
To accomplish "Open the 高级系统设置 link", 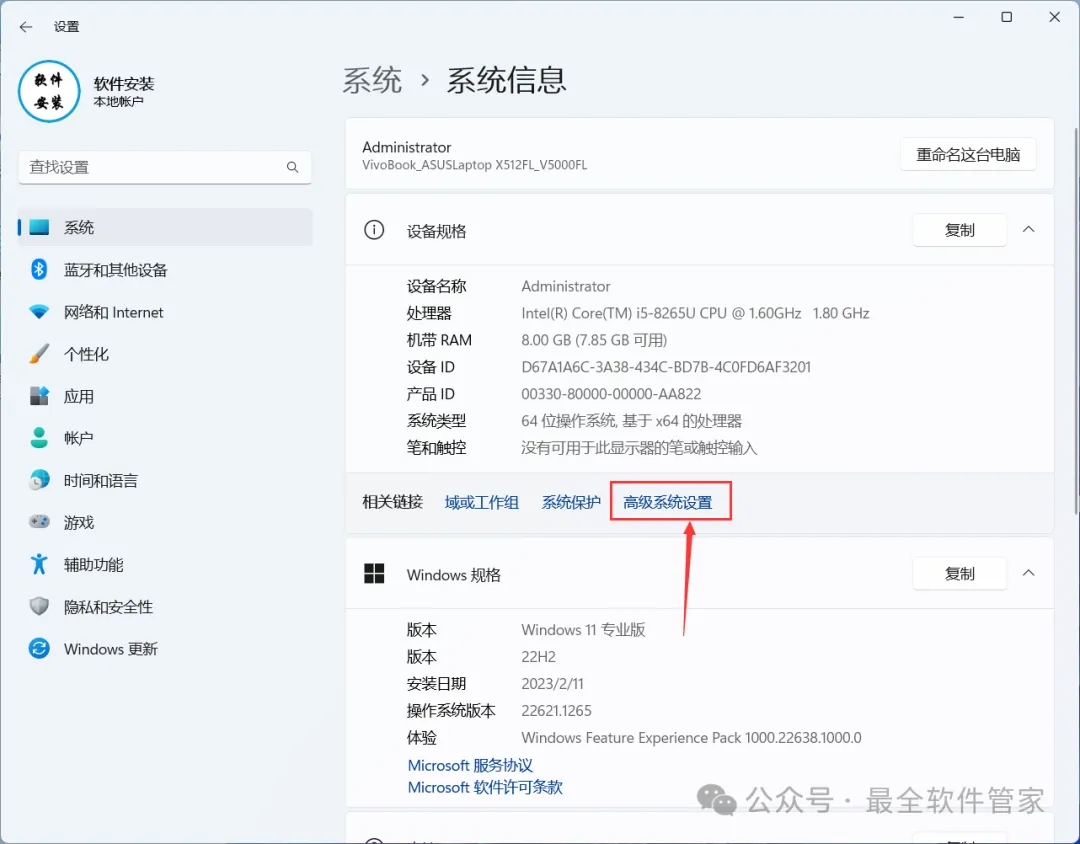I will tap(667, 502).
